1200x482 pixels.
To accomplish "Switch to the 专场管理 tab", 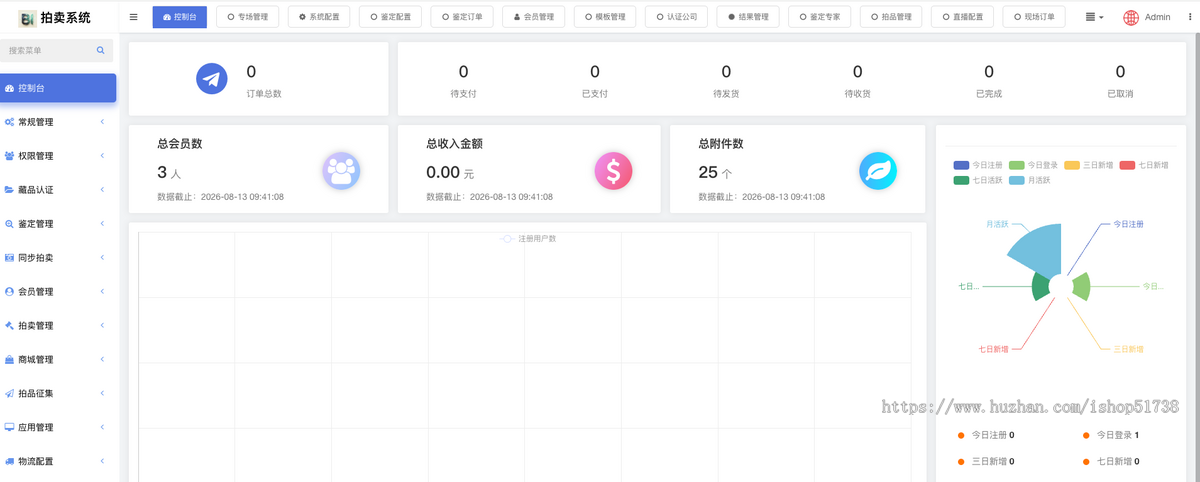I will pyautogui.click(x=248, y=17).
